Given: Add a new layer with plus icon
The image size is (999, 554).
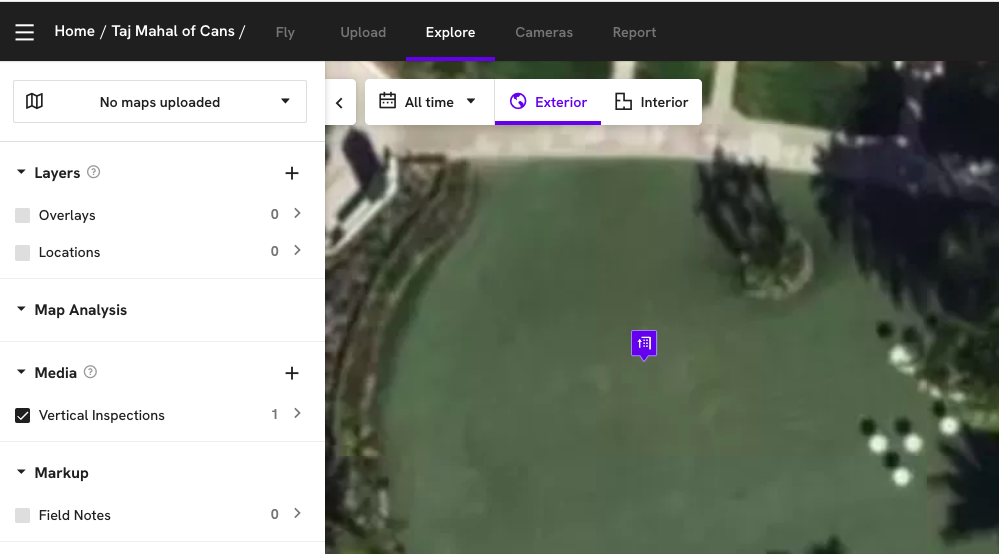Looking at the screenshot, I should pyautogui.click(x=292, y=173).
